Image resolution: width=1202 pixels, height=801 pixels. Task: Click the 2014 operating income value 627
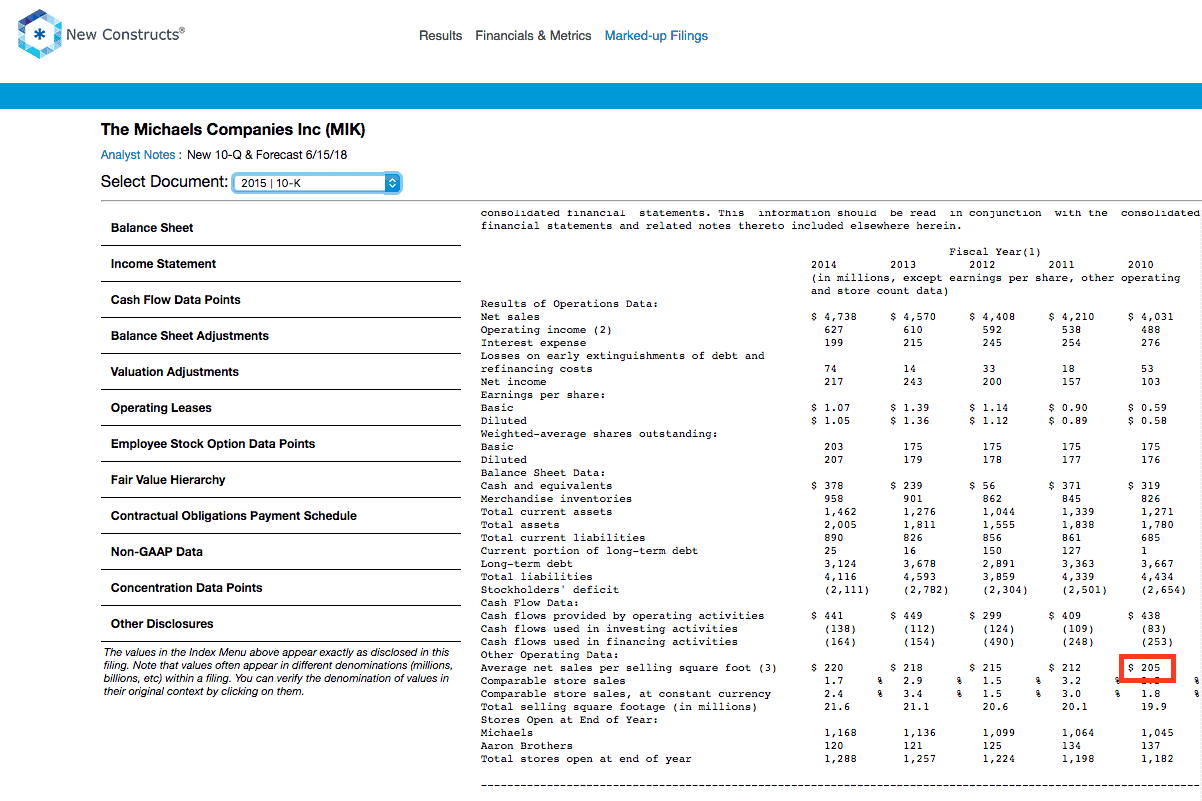(834, 330)
